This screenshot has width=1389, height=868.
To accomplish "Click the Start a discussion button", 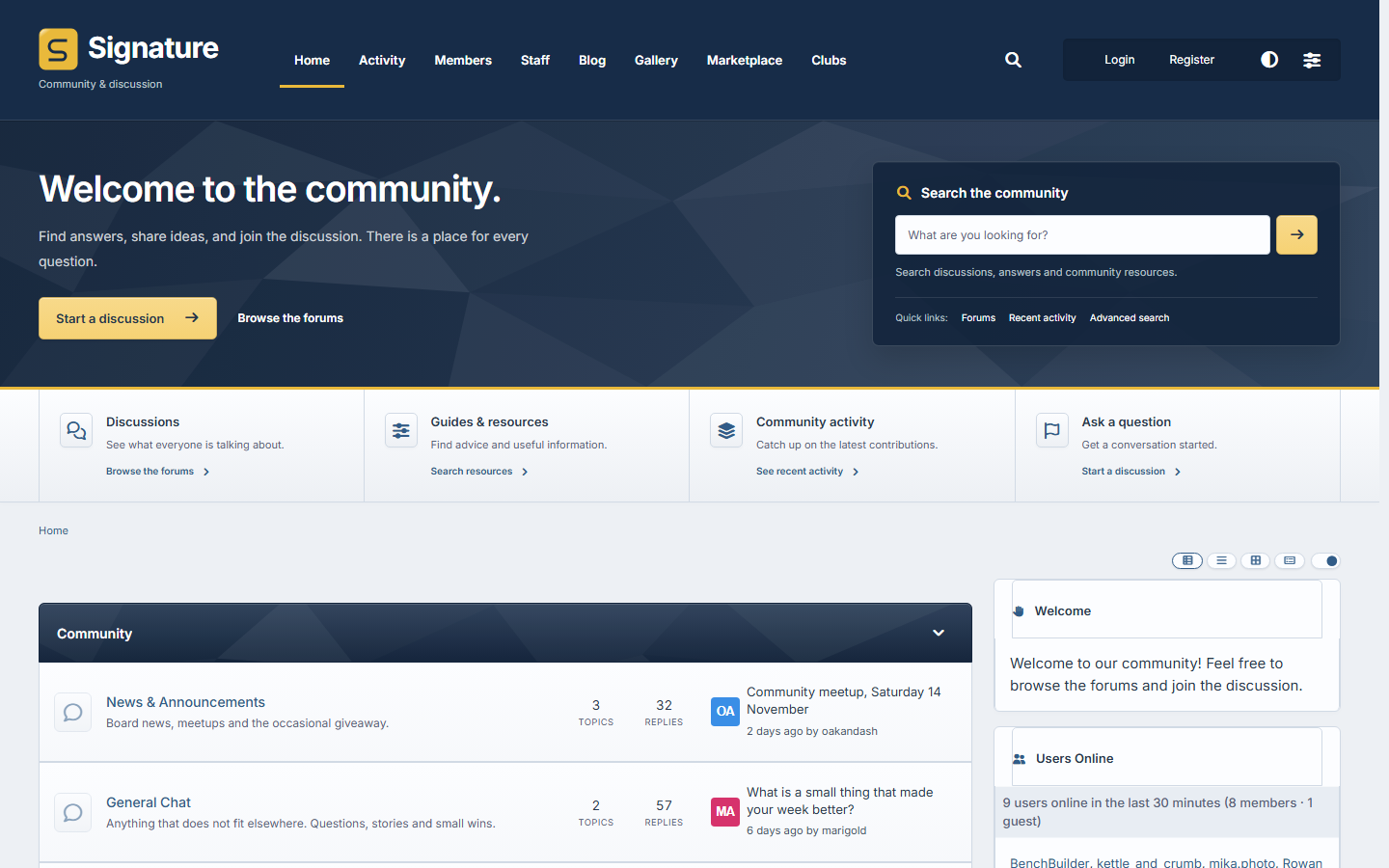I will (127, 318).
